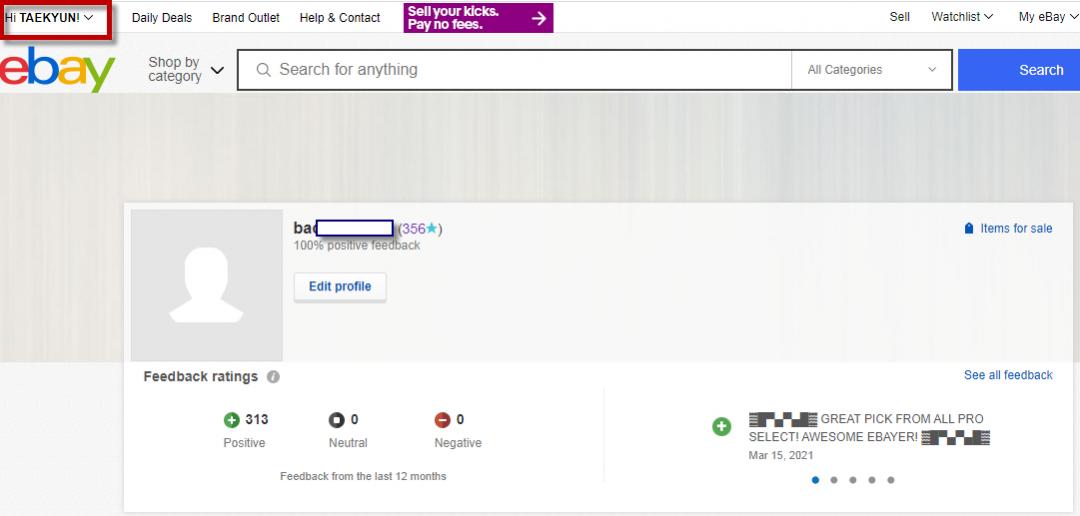This screenshot has width=1080, height=516.
Task: Click the green positive feedback icon
Action: point(232,420)
